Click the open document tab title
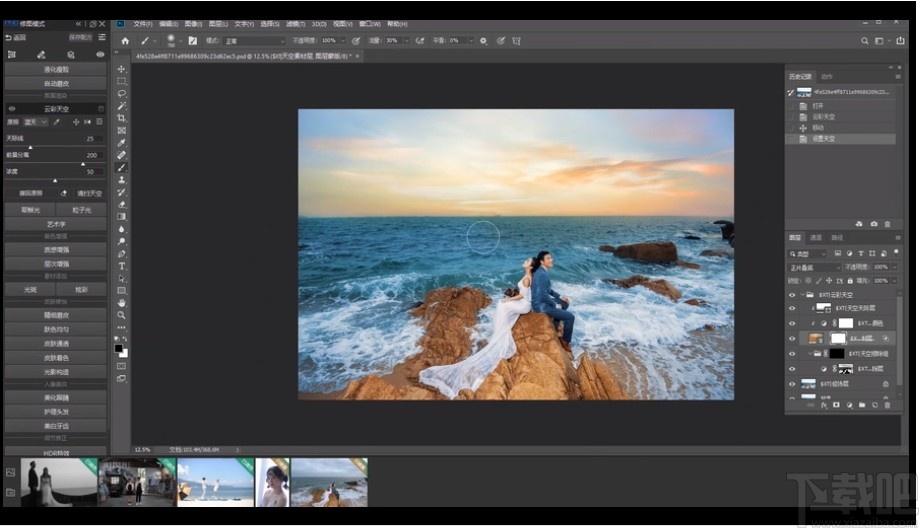 coord(243,56)
